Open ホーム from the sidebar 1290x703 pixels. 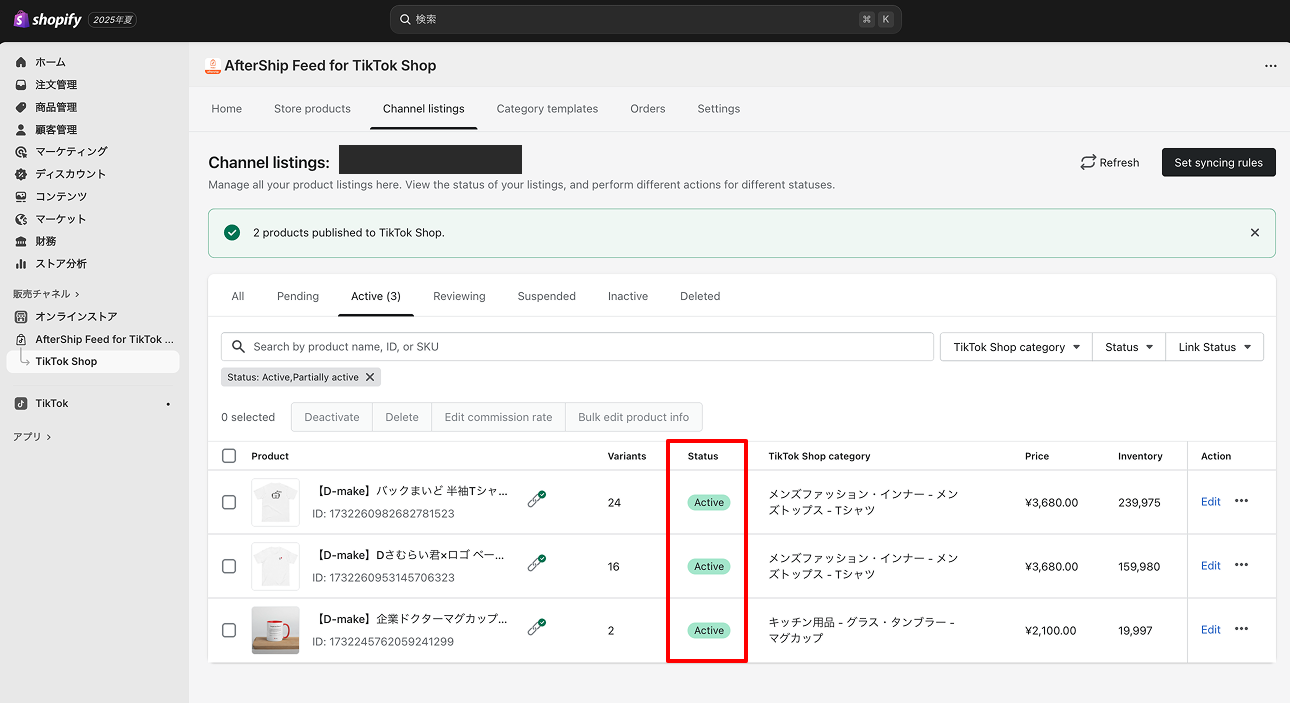pos(50,62)
